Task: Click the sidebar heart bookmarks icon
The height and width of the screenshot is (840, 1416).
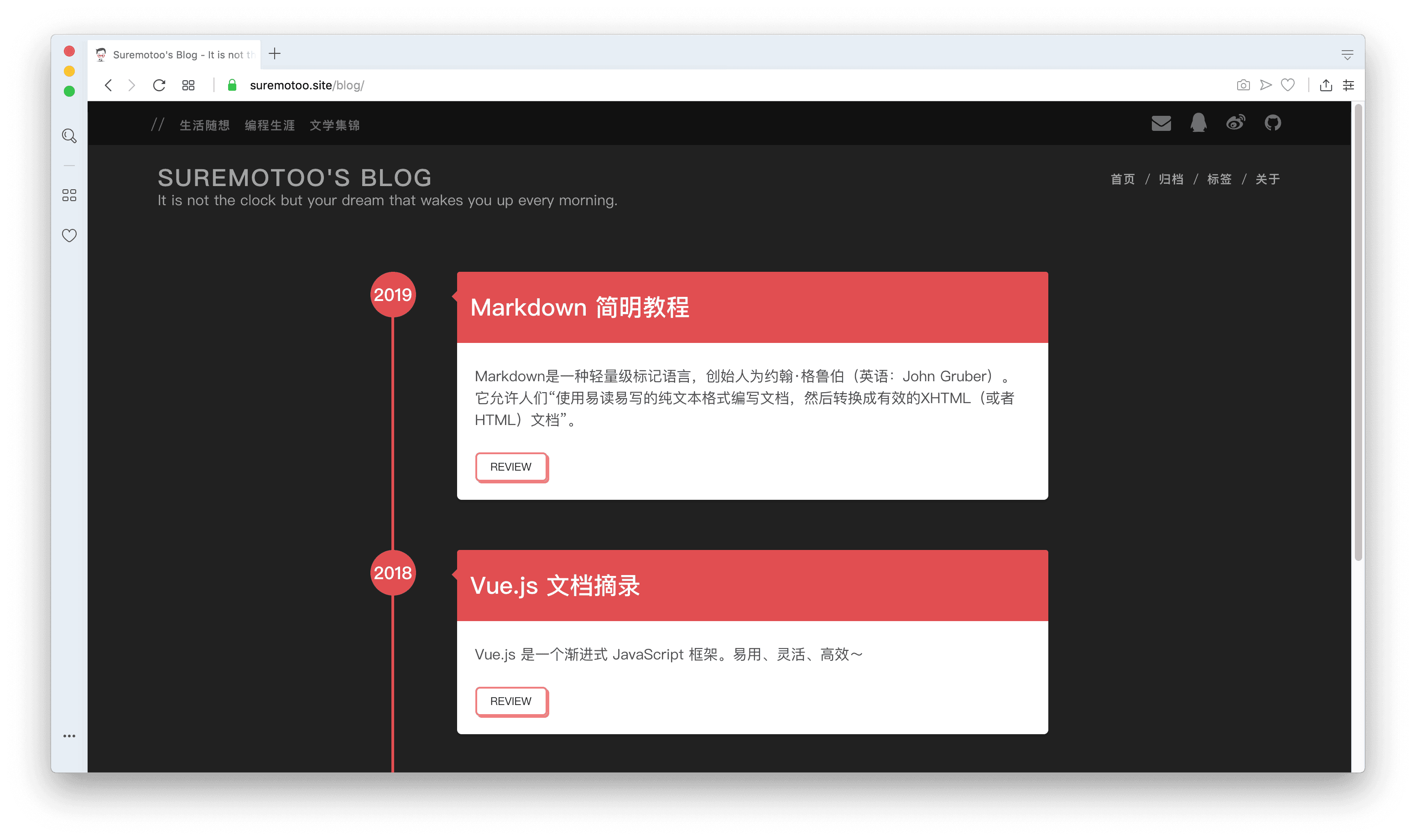Action: pos(69,235)
